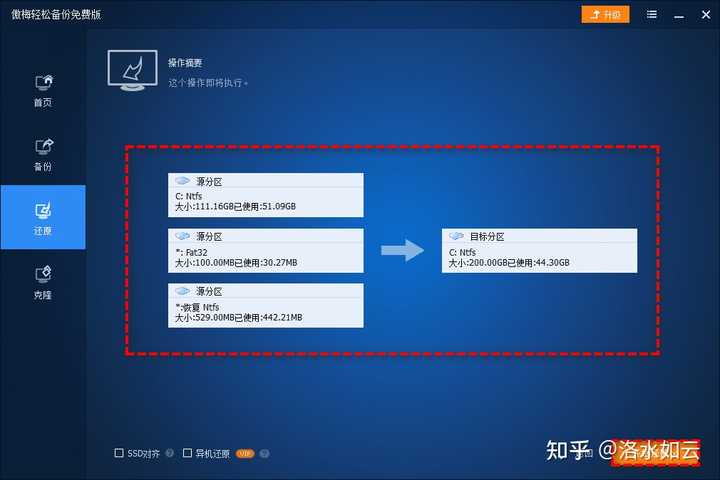The height and width of the screenshot is (480, 720).
Task: Open the hamburger menu in title bar
Action: coord(652,15)
